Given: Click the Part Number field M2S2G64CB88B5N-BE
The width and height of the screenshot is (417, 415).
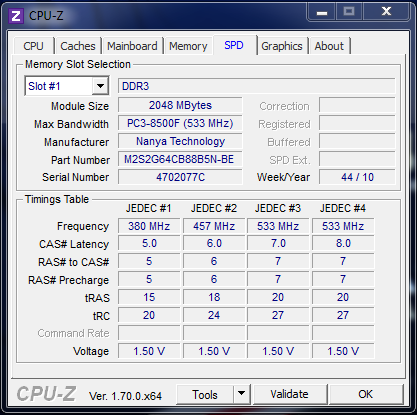Looking at the screenshot, I should point(180,159).
